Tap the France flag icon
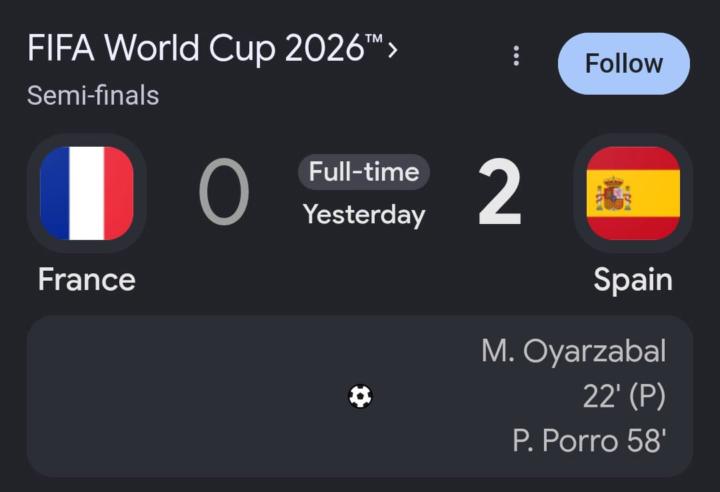The image size is (720, 492). (x=87, y=193)
